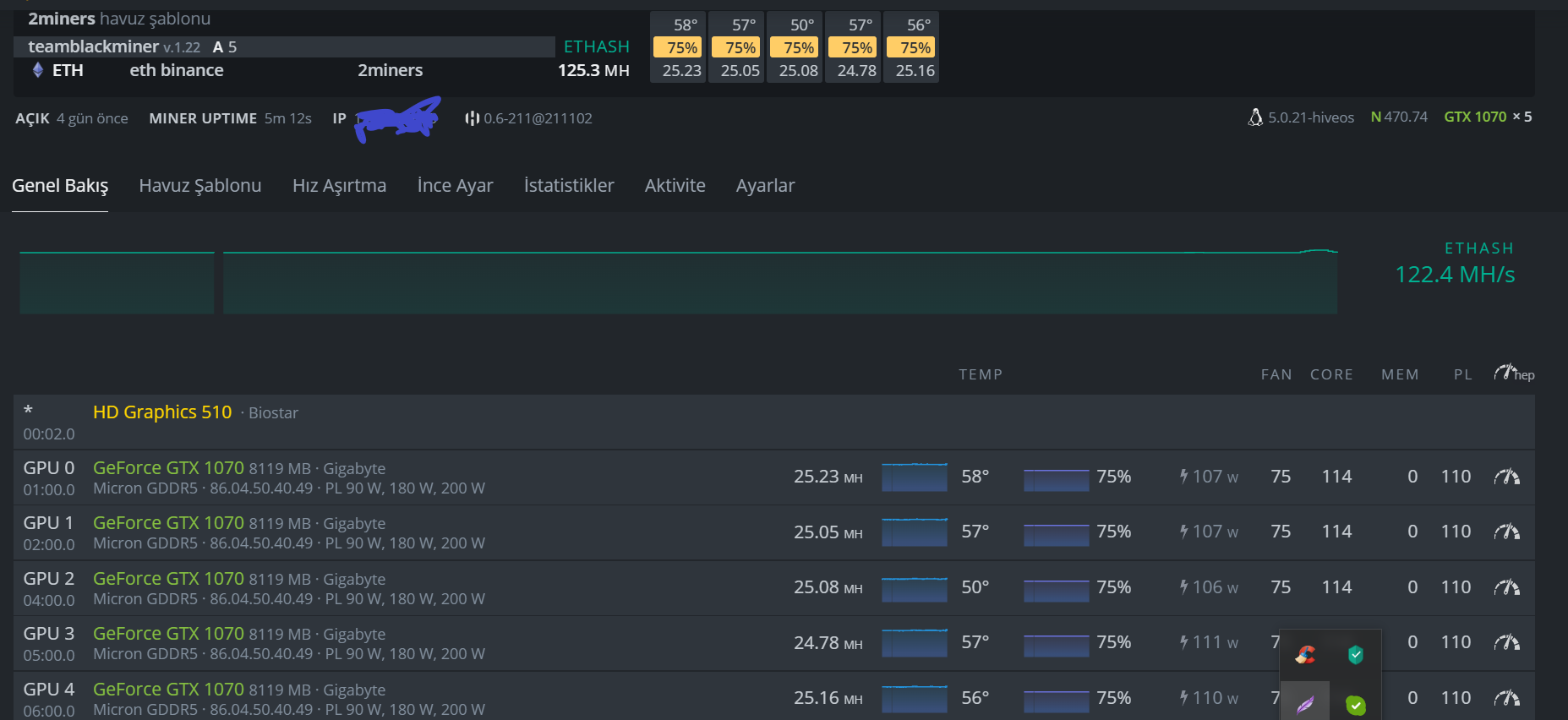Open overclock gauge icon for GPU 4
The width and height of the screenshot is (1568, 720).
1506,698
